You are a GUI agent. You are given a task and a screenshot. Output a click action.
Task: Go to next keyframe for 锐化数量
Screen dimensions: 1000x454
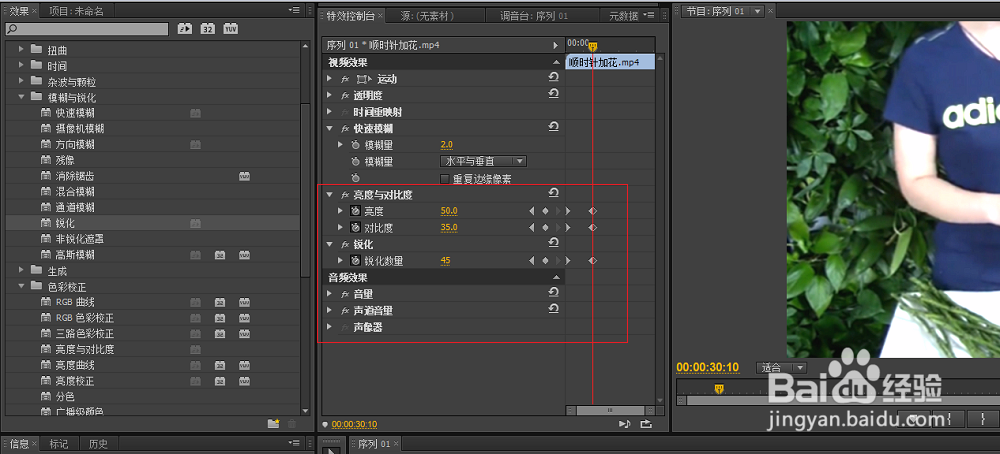click(x=559, y=261)
